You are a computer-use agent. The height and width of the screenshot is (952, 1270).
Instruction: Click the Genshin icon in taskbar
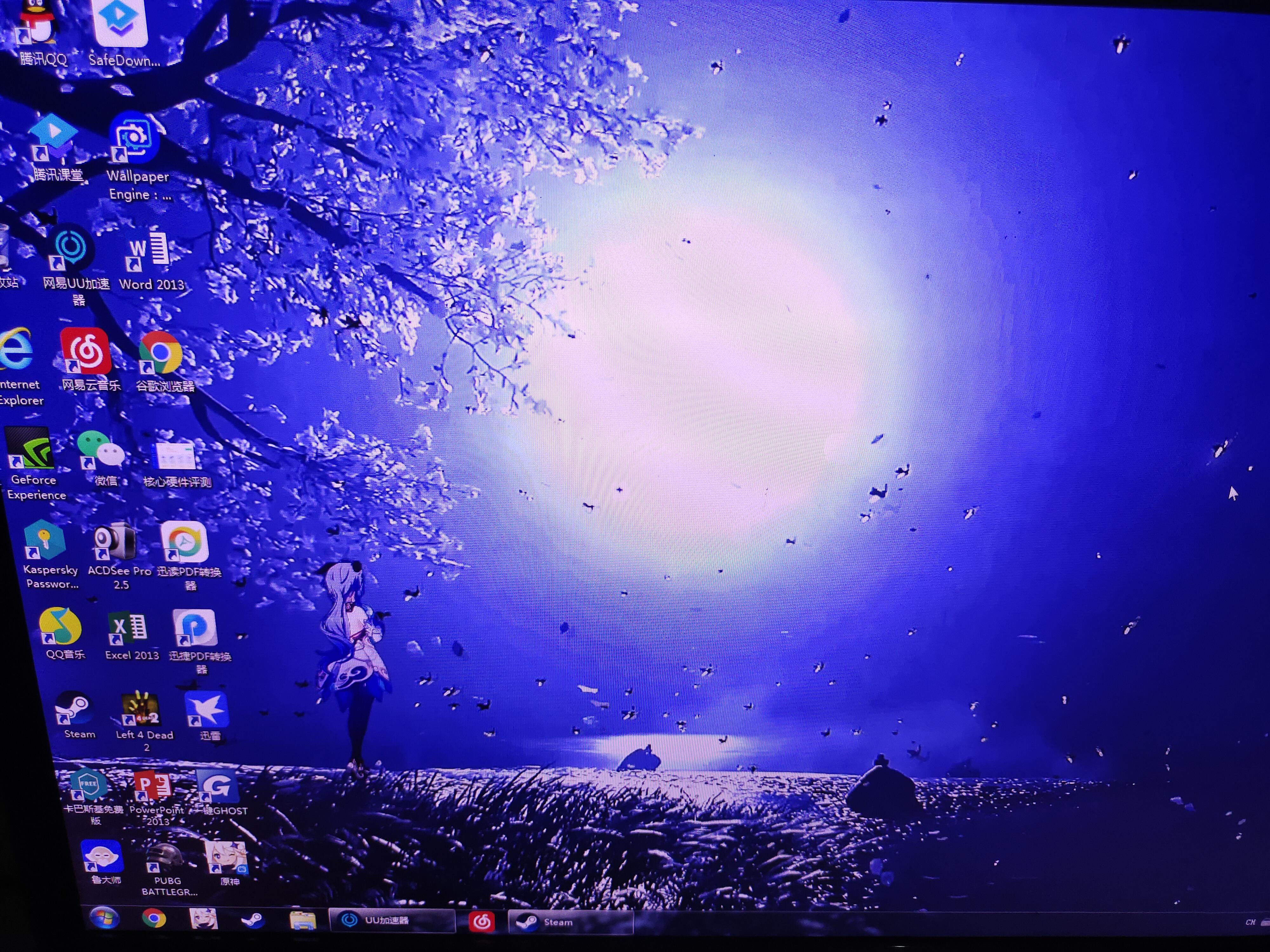point(203,919)
